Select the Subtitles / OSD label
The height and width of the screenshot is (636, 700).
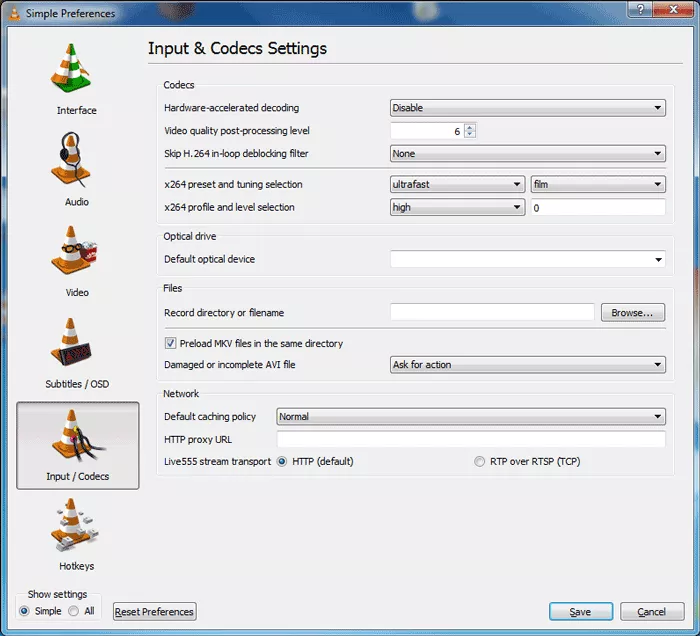[x=77, y=384]
